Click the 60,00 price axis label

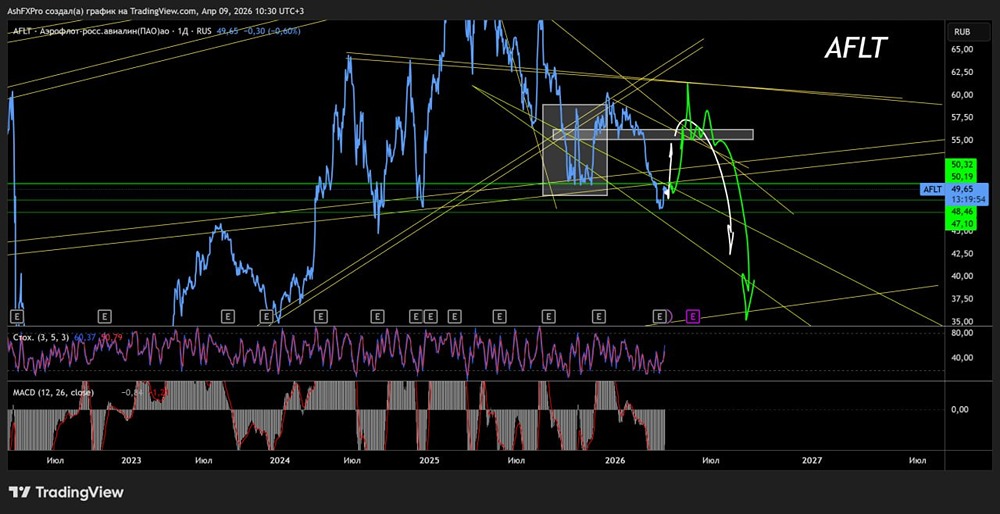962,94
